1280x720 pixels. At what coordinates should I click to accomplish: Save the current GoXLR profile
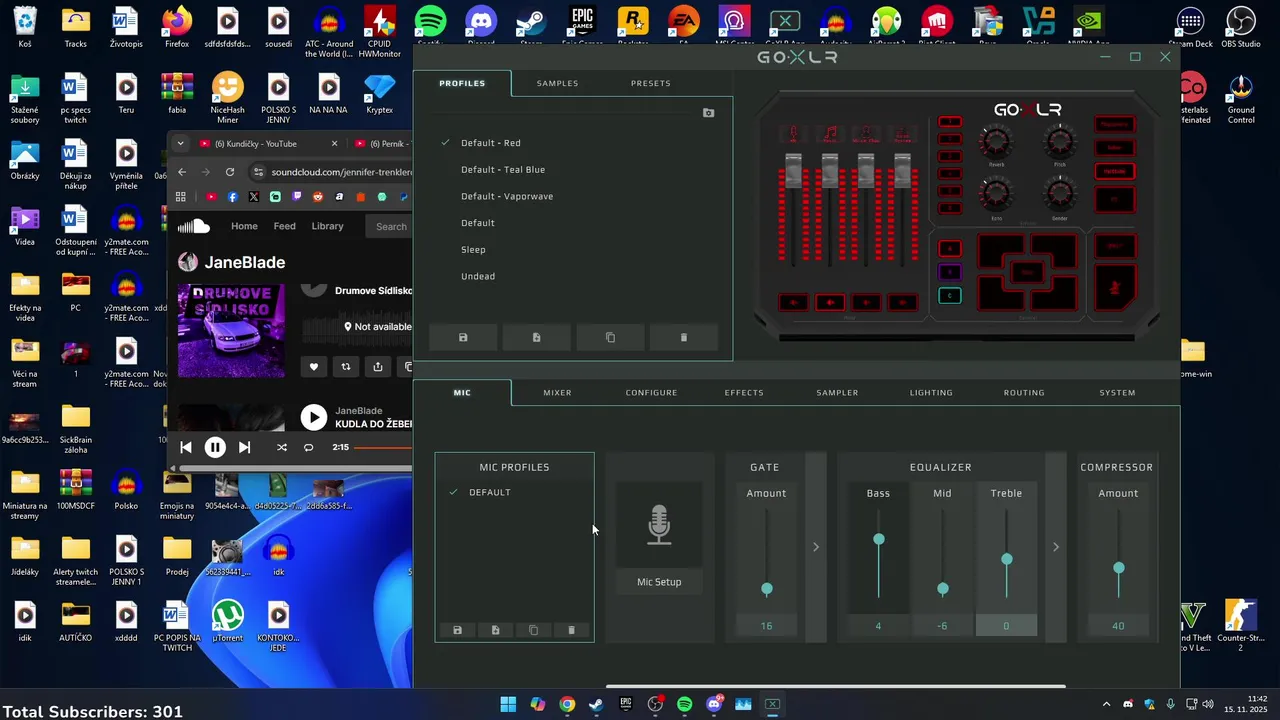click(463, 338)
